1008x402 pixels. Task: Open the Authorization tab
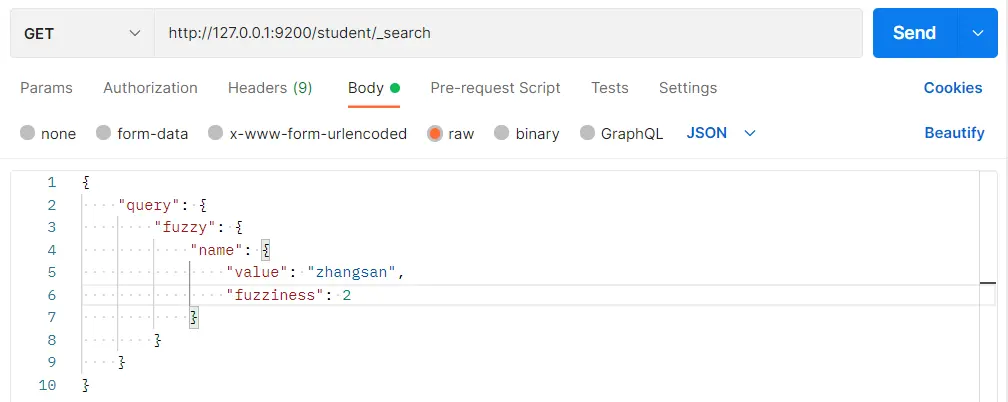click(150, 88)
